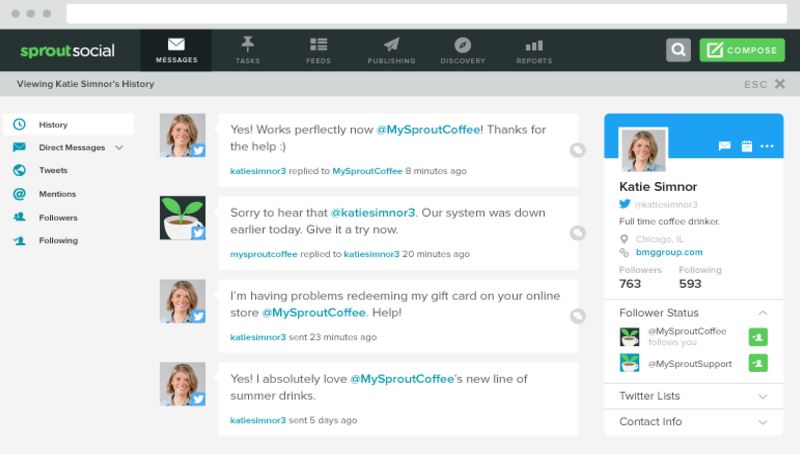
Task: Click katiesimnor3 link in 'sent 5 days ago'
Action: (258, 420)
